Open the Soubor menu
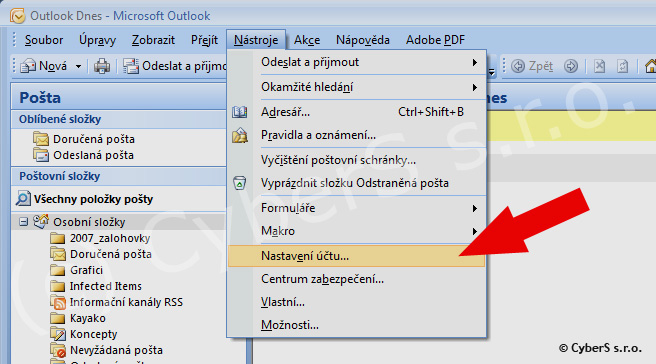The image size is (656, 364). [x=44, y=40]
